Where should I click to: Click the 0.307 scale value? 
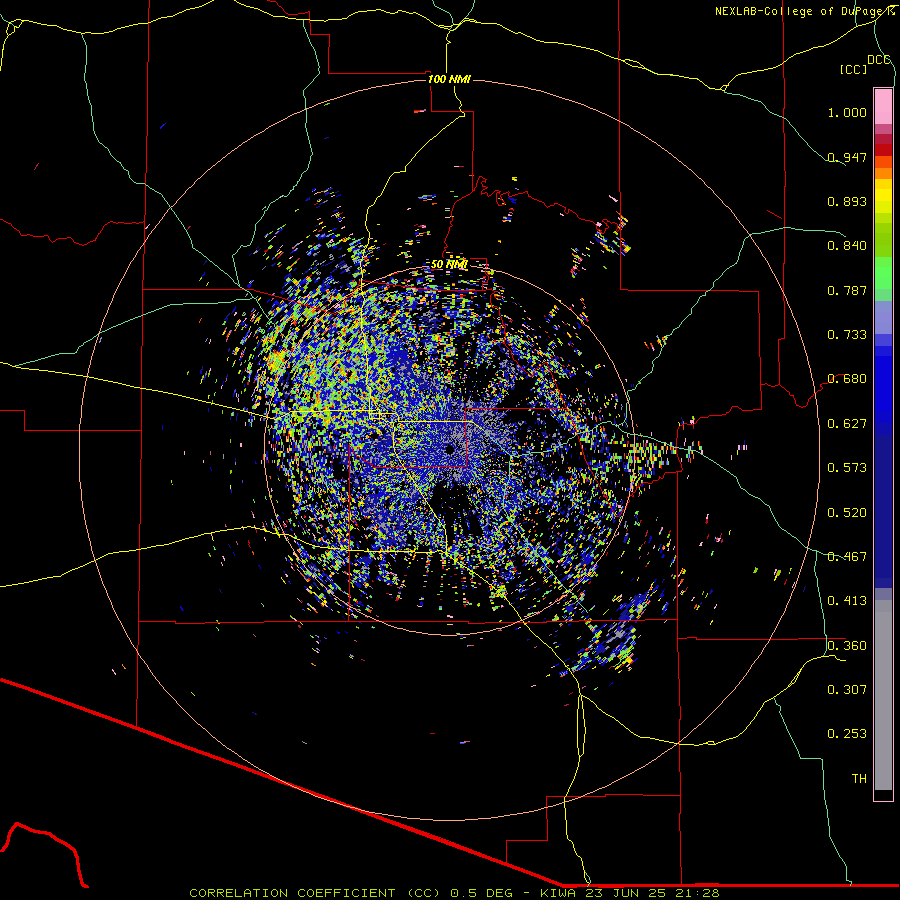click(847, 690)
